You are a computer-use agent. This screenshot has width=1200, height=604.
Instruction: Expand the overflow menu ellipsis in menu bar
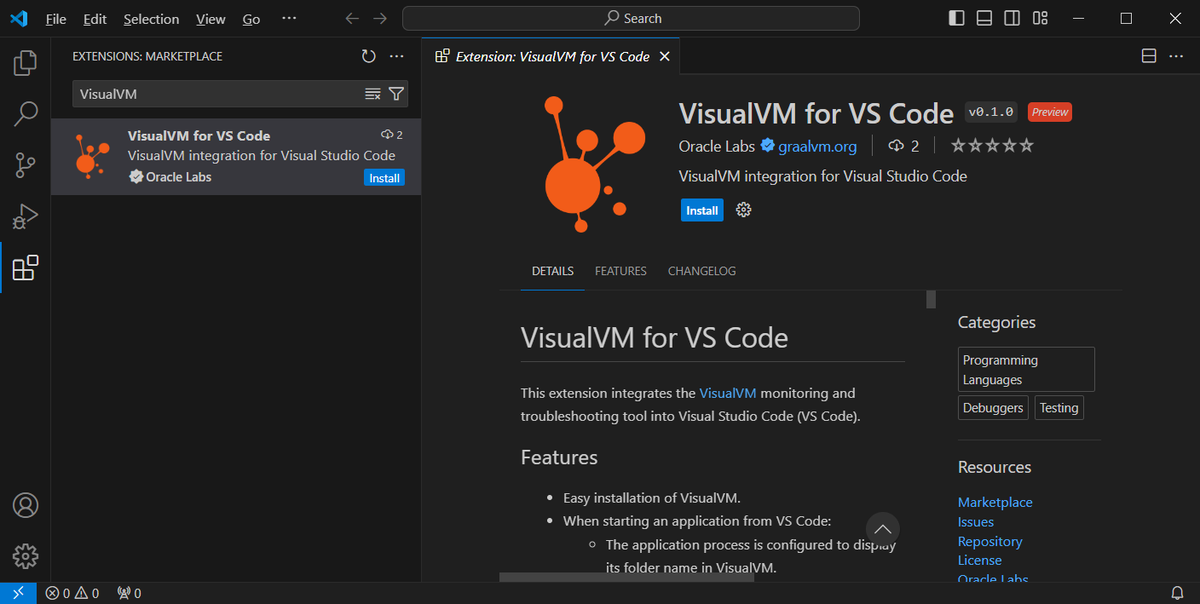289,18
